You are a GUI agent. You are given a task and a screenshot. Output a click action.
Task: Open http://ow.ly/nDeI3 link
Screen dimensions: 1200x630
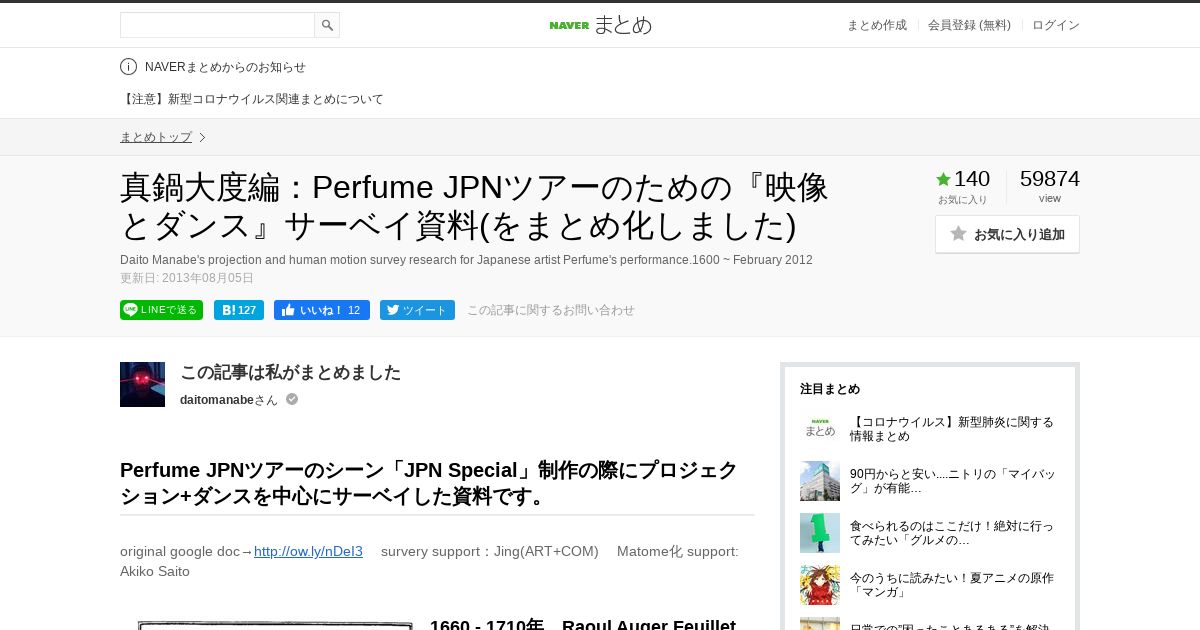click(308, 551)
